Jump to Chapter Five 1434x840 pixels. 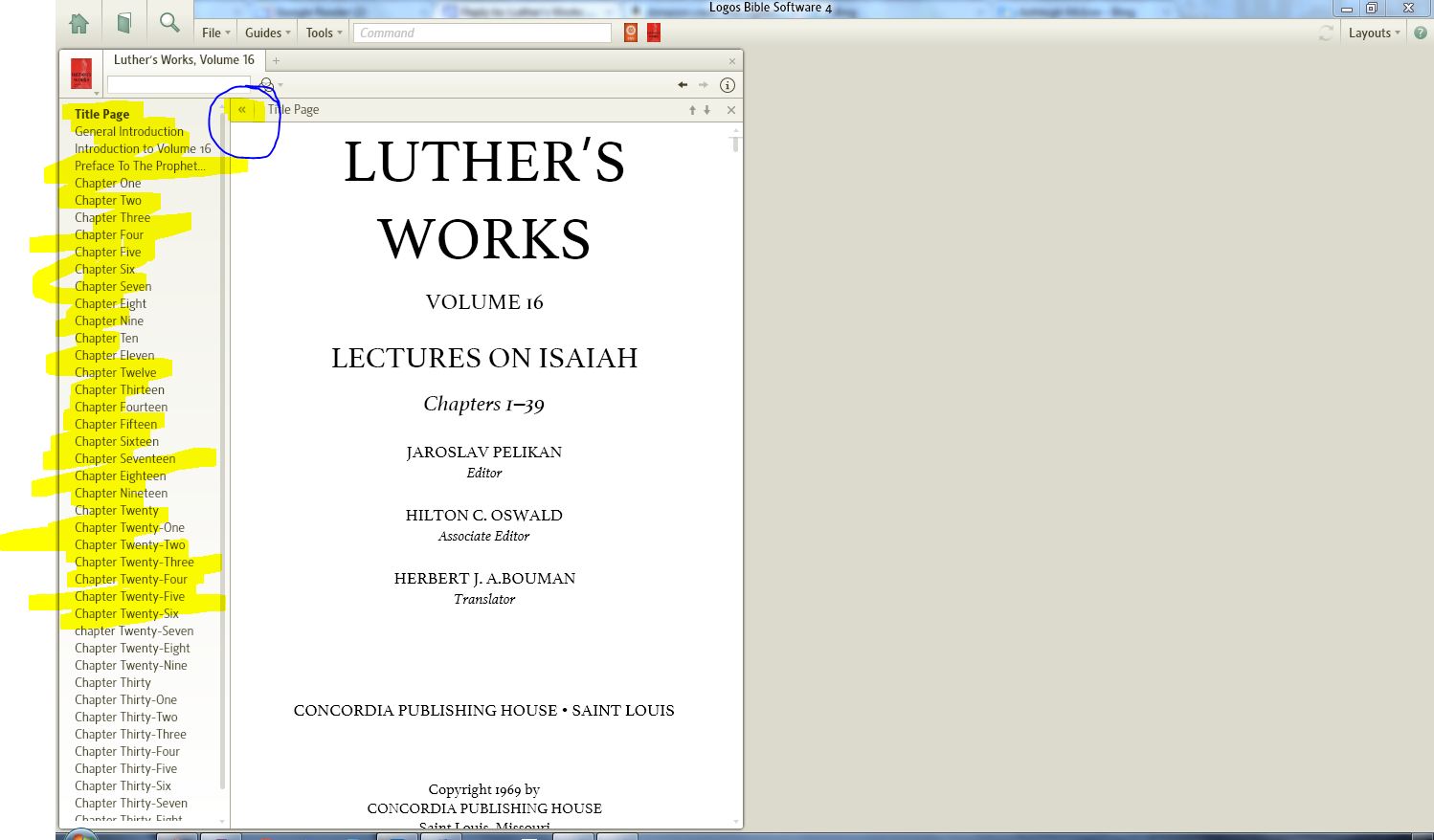(107, 252)
